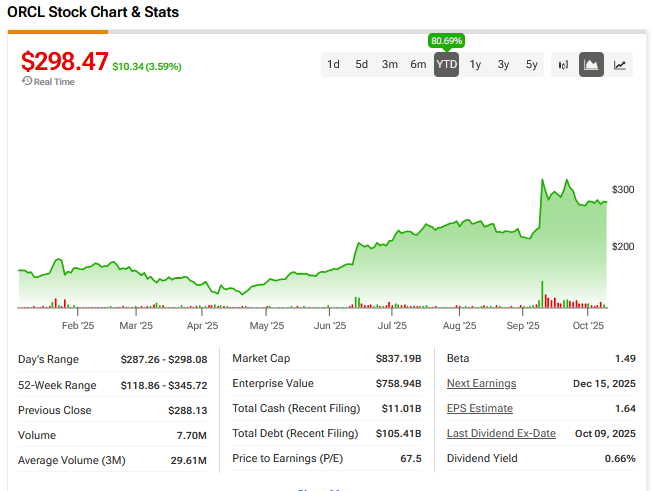Select the YTD range button

[446, 65]
